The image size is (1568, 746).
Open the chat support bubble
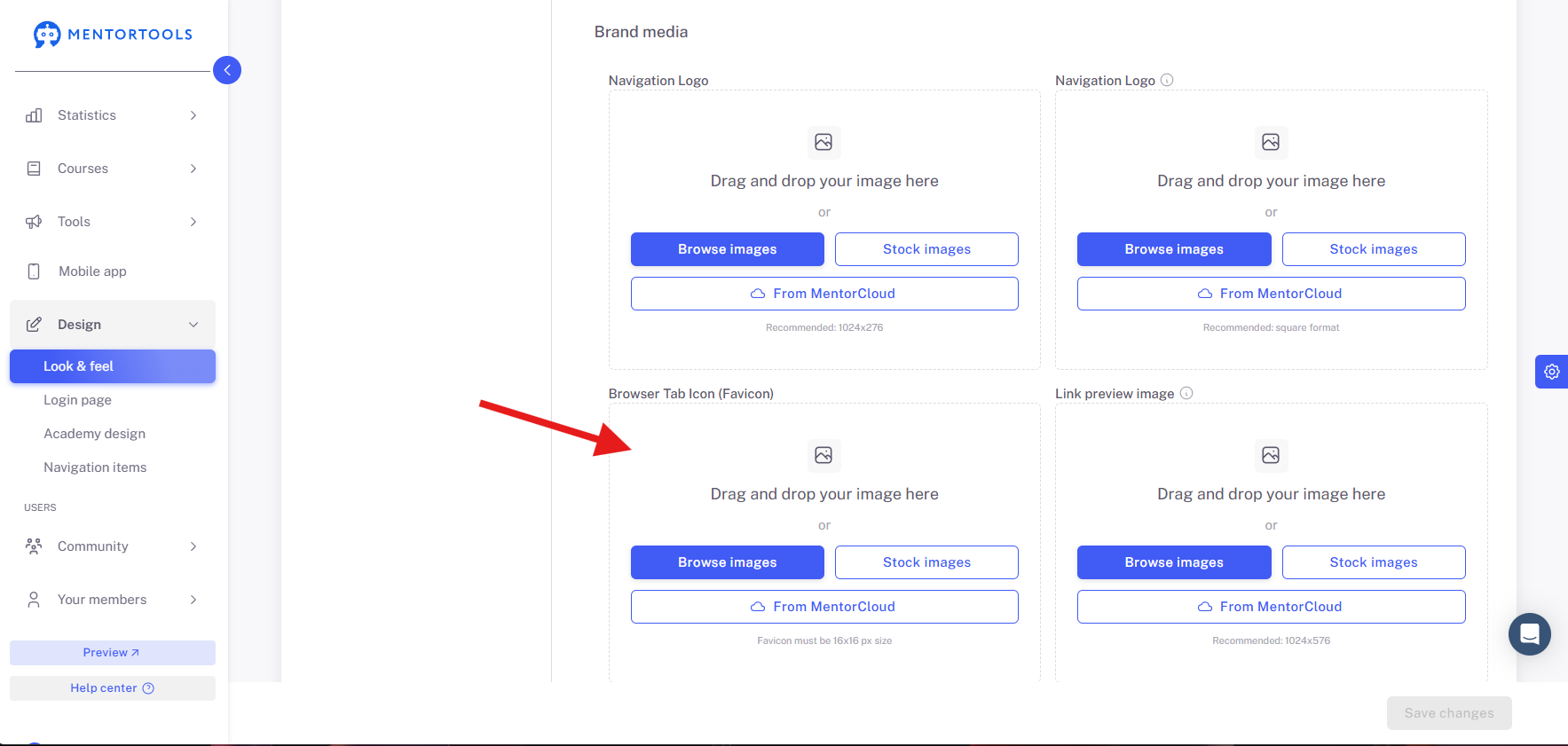[1529, 634]
